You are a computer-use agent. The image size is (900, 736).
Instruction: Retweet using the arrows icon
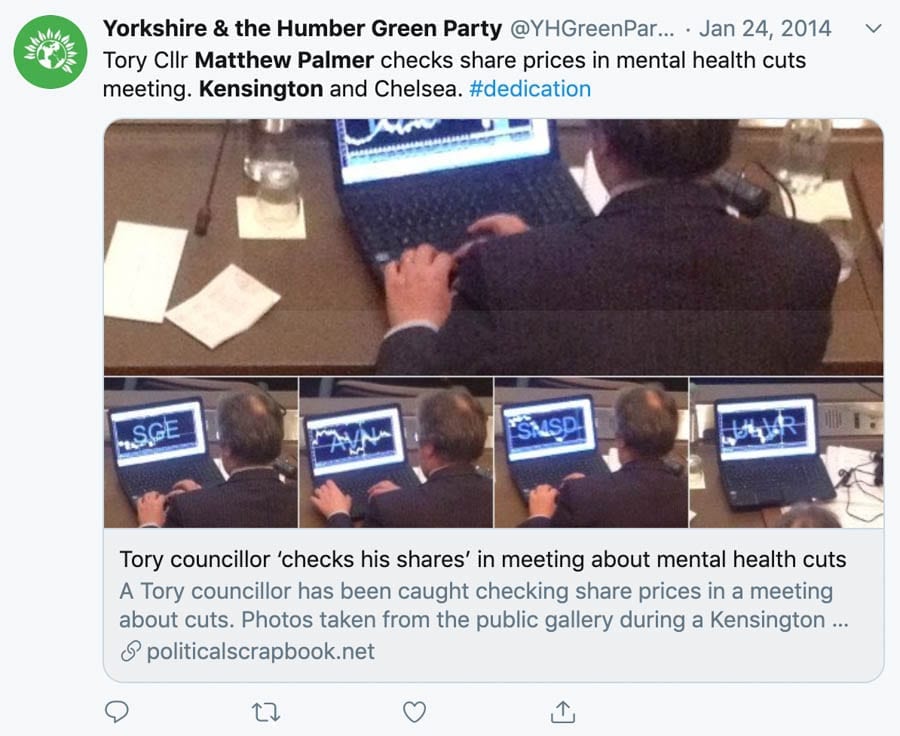266,712
